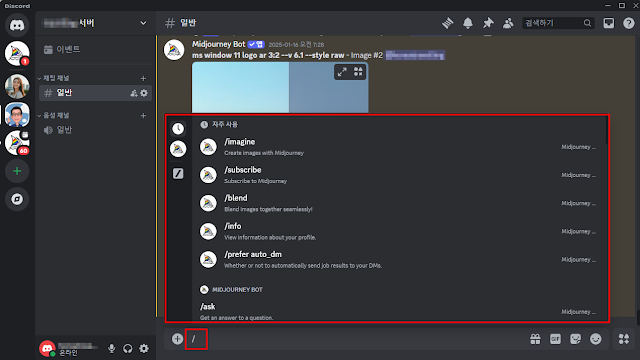Select frequently used commands clock tab
This screenshot has height=360, width=640.
coord(178,129)
